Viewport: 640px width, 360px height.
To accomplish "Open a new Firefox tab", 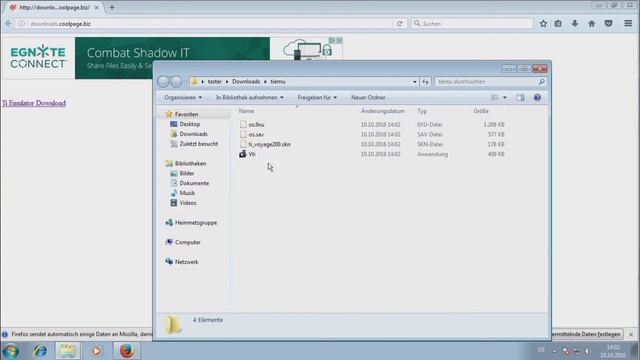I will 111,7.
